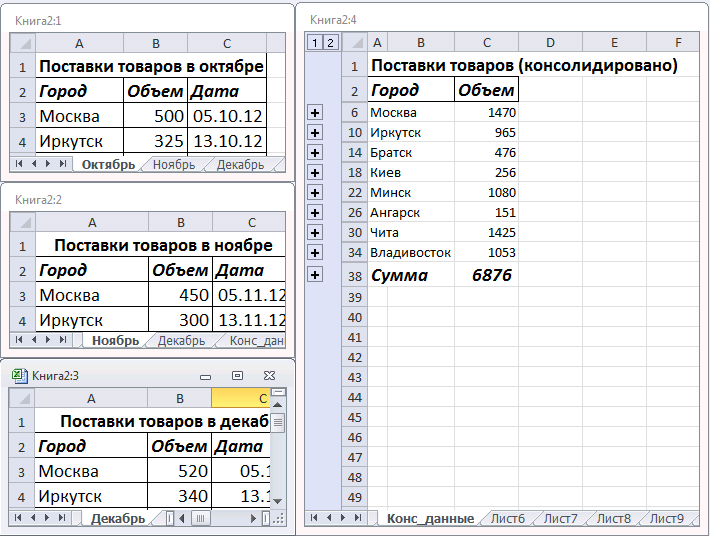
Task: Switch to Декабрь tab in Книга2:2
Action: pyautogui.click(x=181, y=340)
